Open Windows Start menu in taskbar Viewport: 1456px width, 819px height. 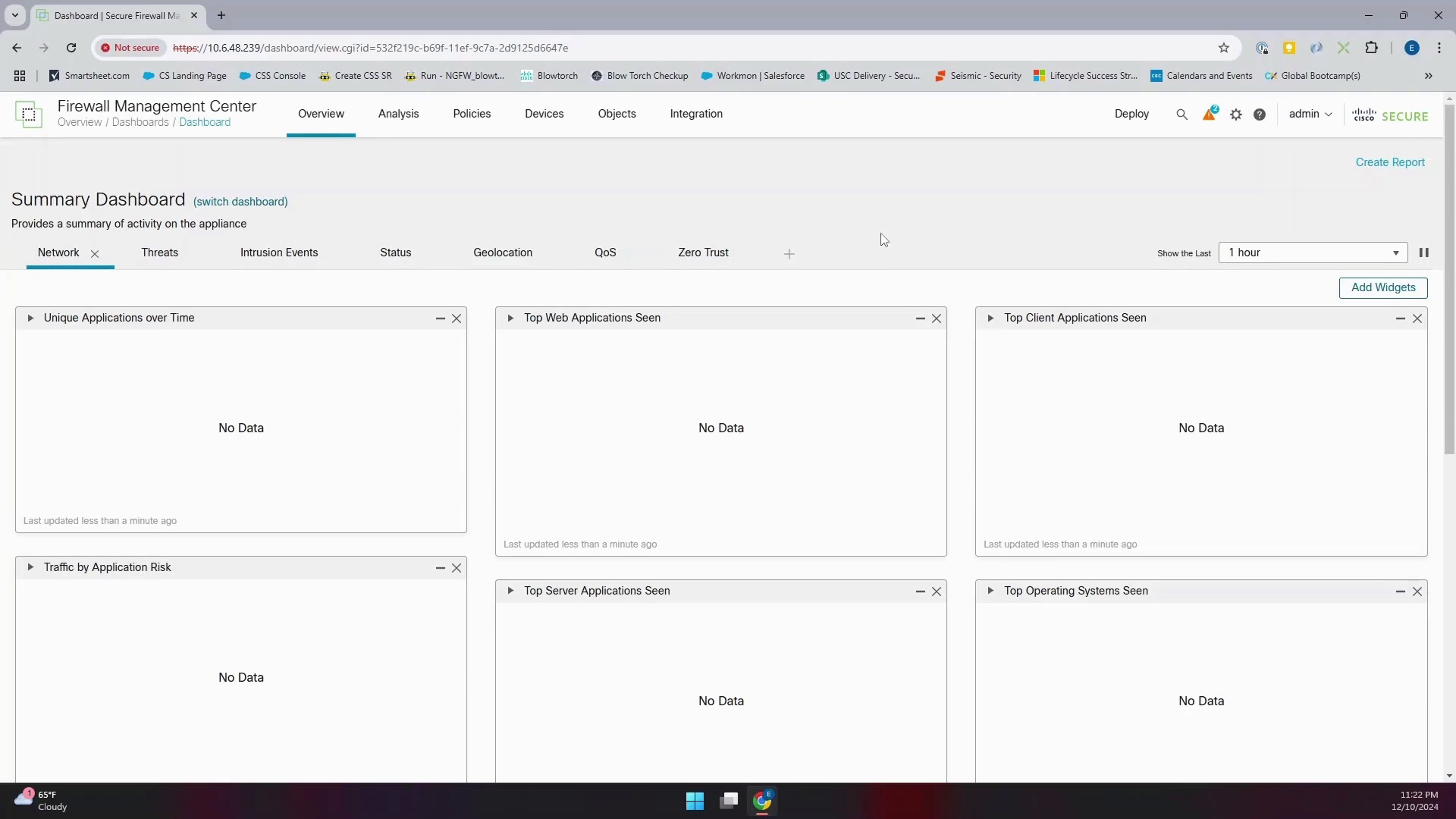coord(695,801)
